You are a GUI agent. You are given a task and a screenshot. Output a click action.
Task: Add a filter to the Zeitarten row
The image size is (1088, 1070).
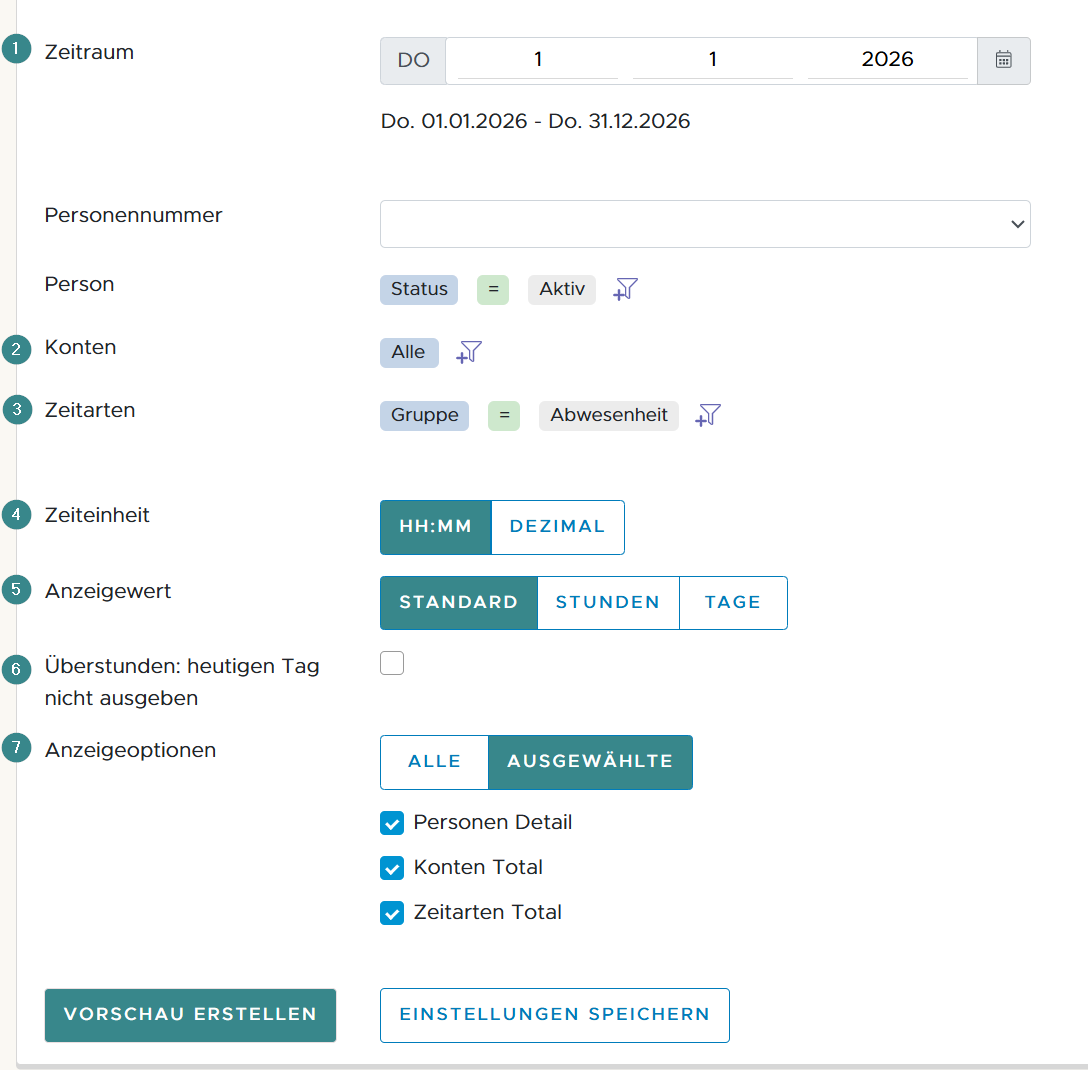click(x=708, y=415)
